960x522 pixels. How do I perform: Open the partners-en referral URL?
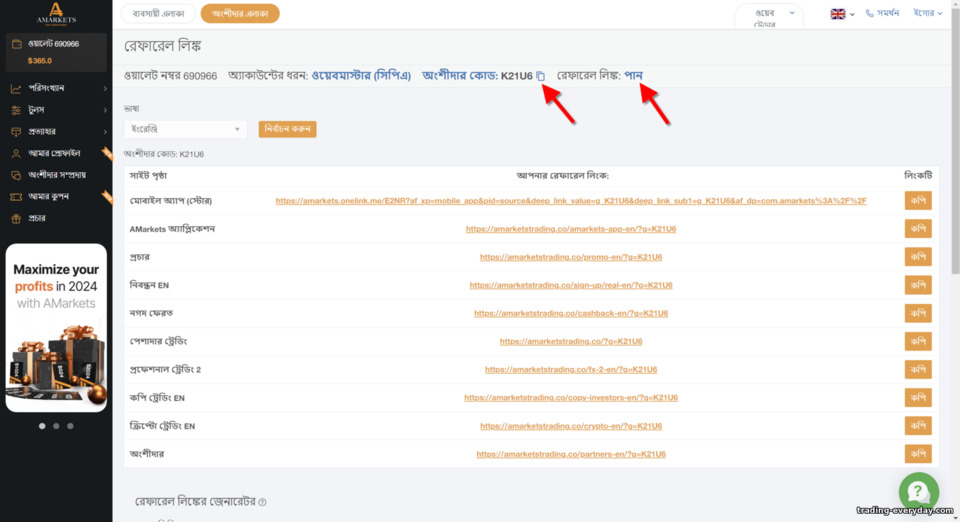pos(571,454)
